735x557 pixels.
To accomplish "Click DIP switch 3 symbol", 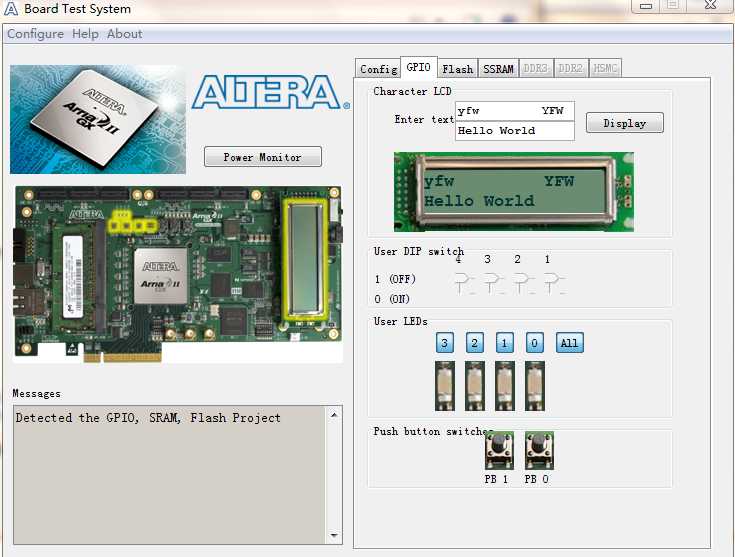I will coord(493,283).
